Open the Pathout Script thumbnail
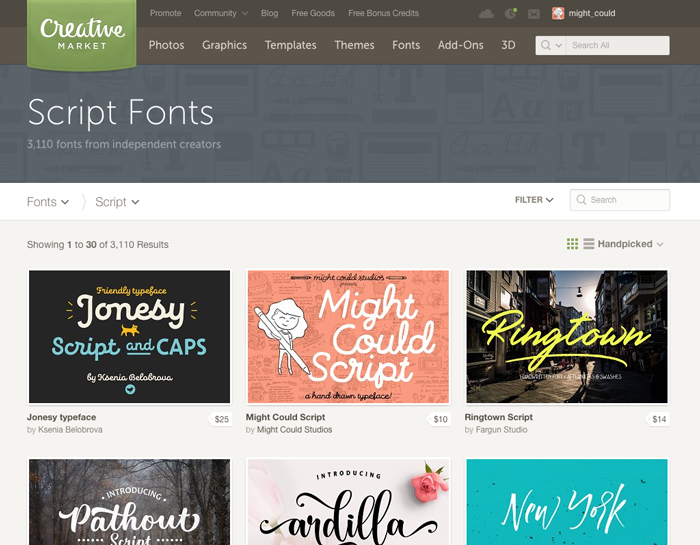The width and height of the screenshot is (700, 545). pos(129,502)
